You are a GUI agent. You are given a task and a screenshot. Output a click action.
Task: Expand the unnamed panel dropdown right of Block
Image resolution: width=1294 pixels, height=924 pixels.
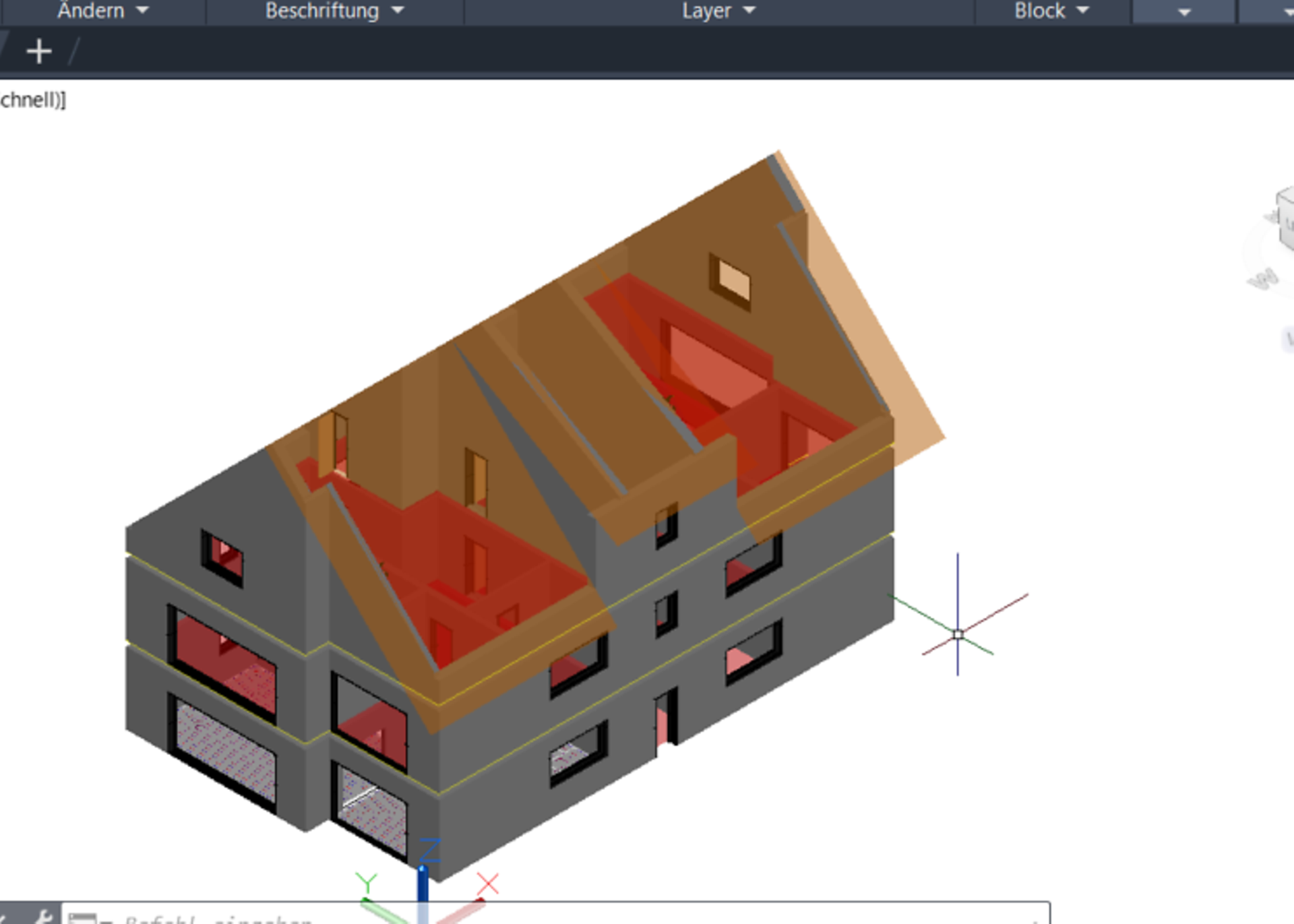click(x=1184, y=11)
